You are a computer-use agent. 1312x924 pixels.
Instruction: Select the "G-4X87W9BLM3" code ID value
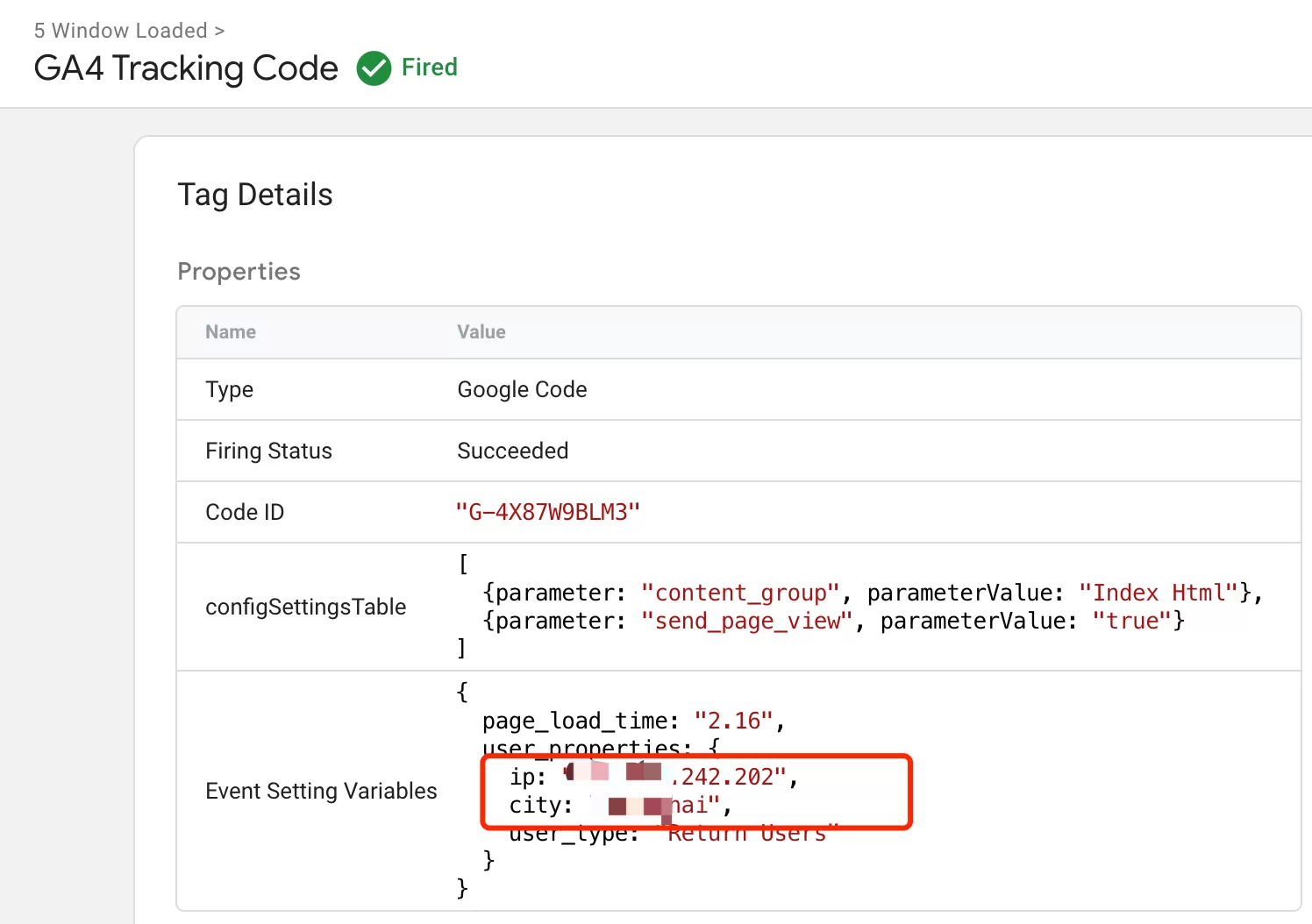point(548,512)
